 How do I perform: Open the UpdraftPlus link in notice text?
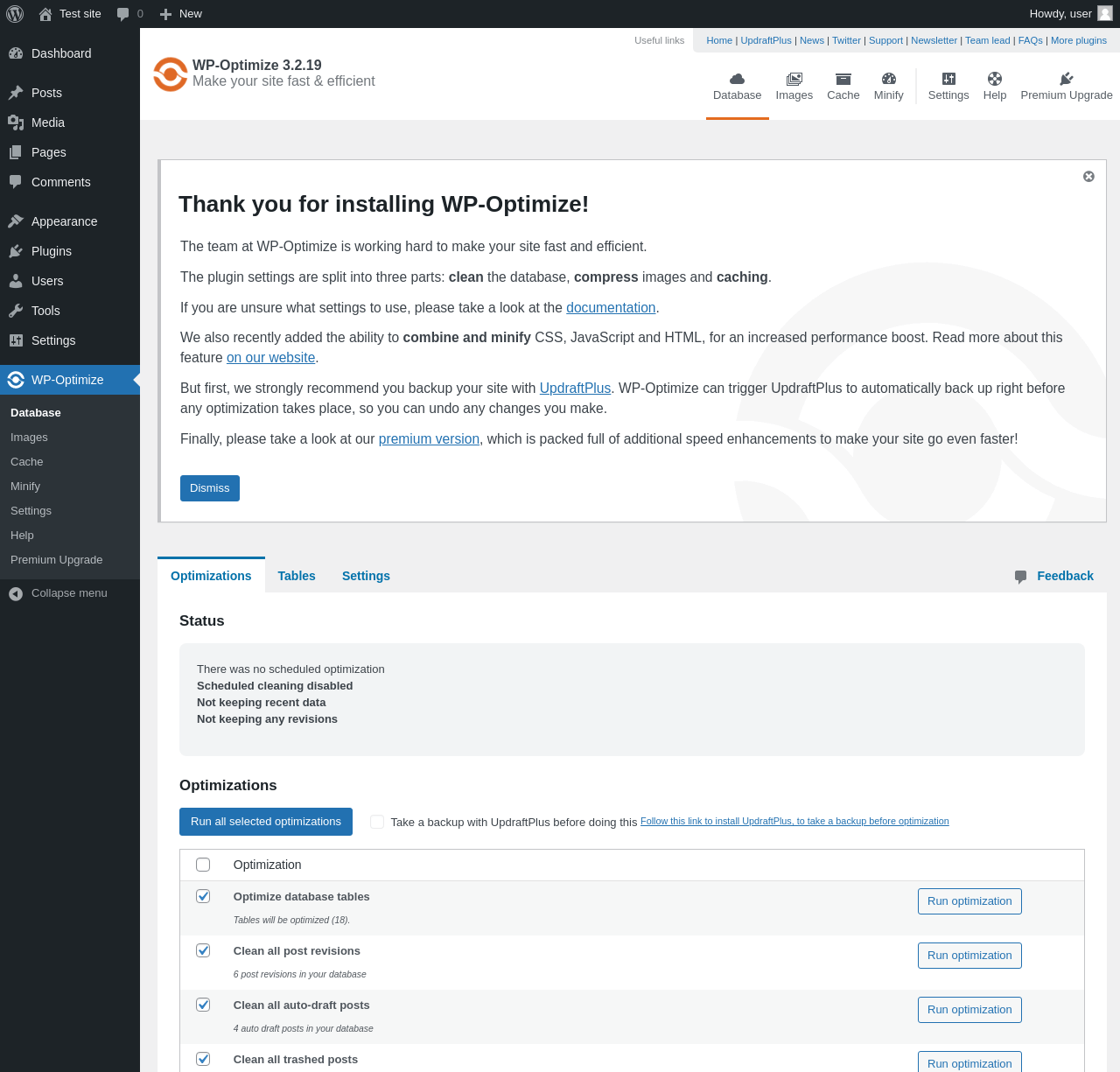click(x=575, y=389)
